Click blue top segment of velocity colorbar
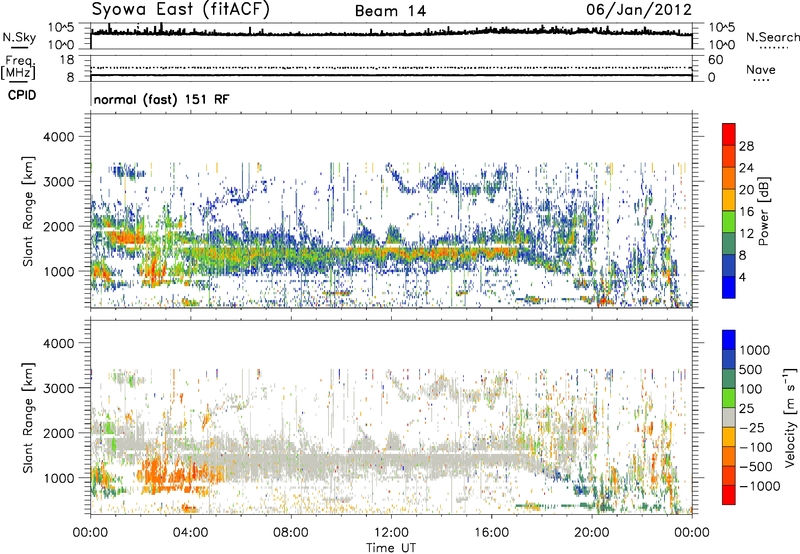 coord(729,340)
